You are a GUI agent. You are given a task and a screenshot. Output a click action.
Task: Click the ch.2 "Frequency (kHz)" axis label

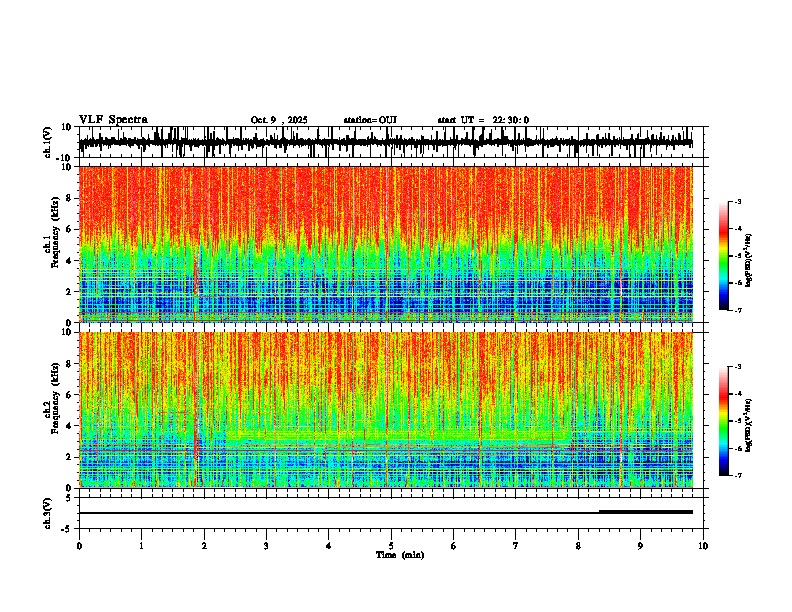click(x=55, y=398)
